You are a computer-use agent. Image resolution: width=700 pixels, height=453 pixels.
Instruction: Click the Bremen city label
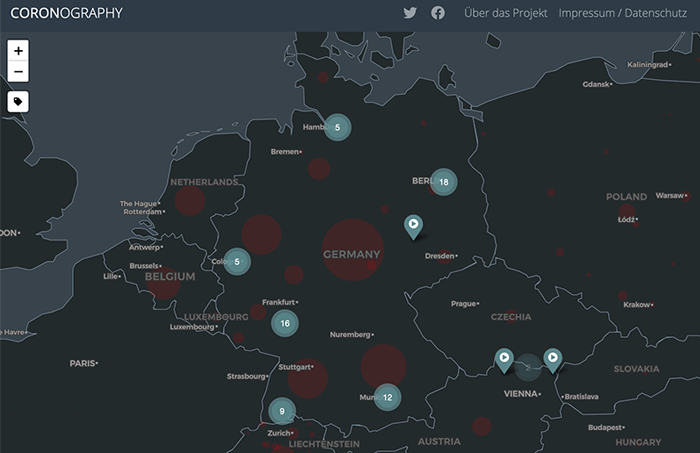click(x=285, y=152)
